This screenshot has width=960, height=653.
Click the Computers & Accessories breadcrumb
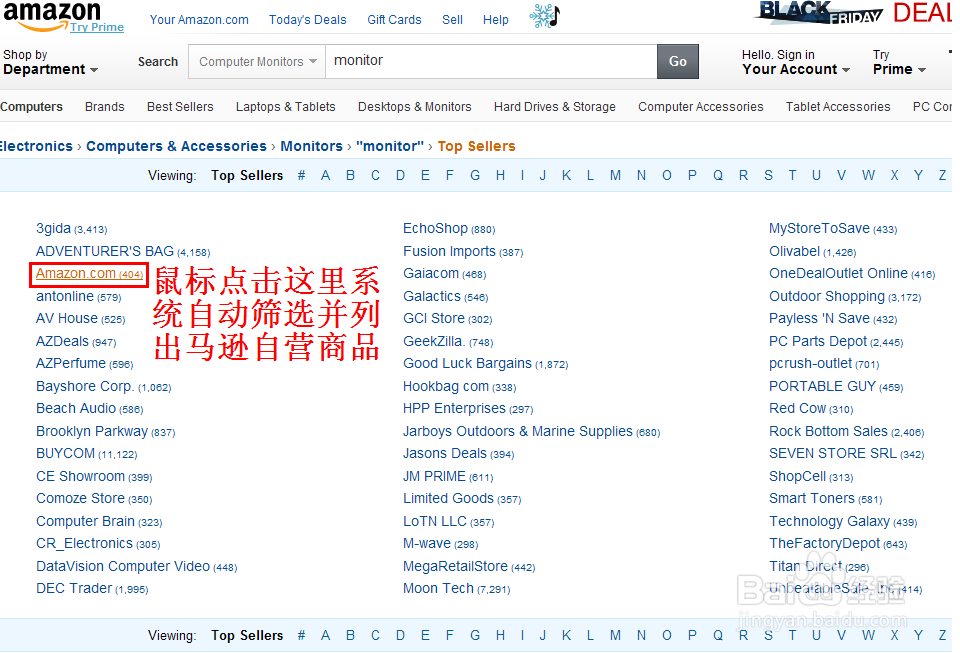[176, 146]
